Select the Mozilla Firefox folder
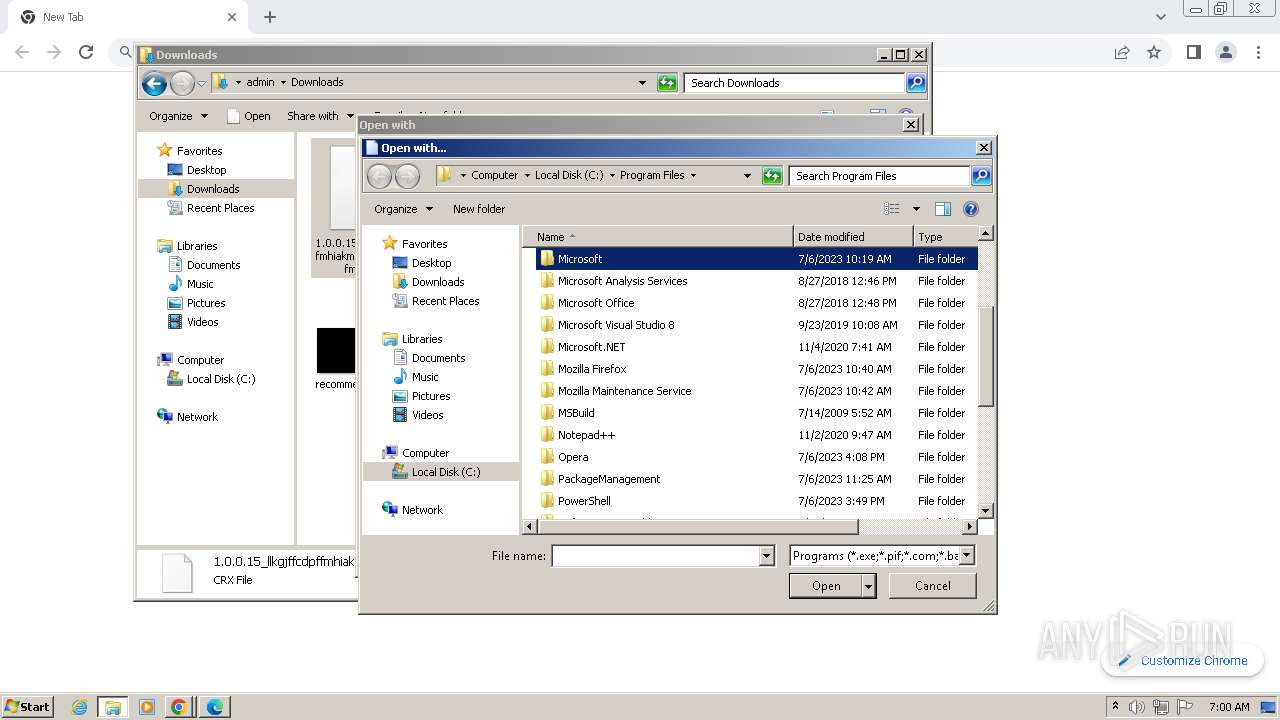The height and width of the screenshot is (720, 1280). tap(757, 369)
